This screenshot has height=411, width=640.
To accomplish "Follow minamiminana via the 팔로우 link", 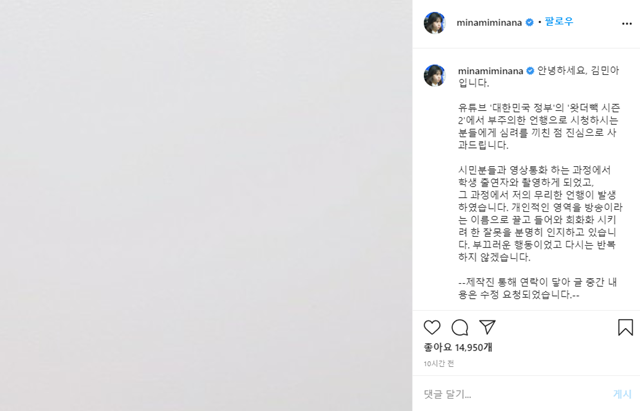I will coord(559,22).
